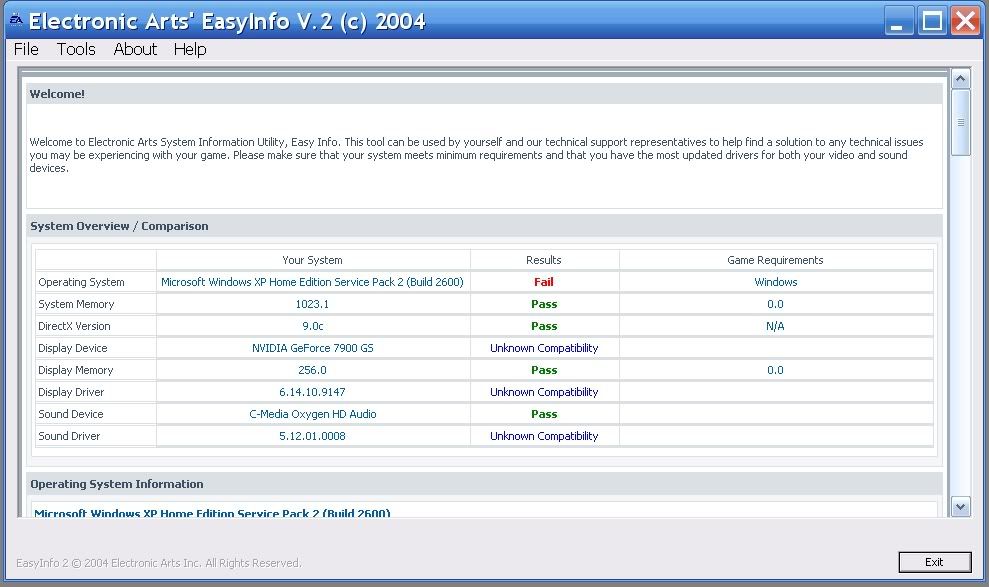Click the red Fail result
This screenshot has height=587, width=989.
(x=544, y=282)
